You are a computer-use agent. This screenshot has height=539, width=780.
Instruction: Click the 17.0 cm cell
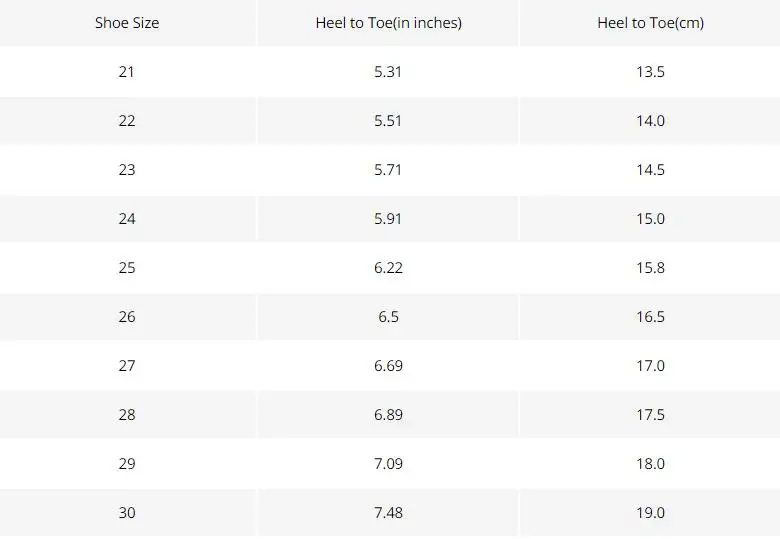(650, 366)
